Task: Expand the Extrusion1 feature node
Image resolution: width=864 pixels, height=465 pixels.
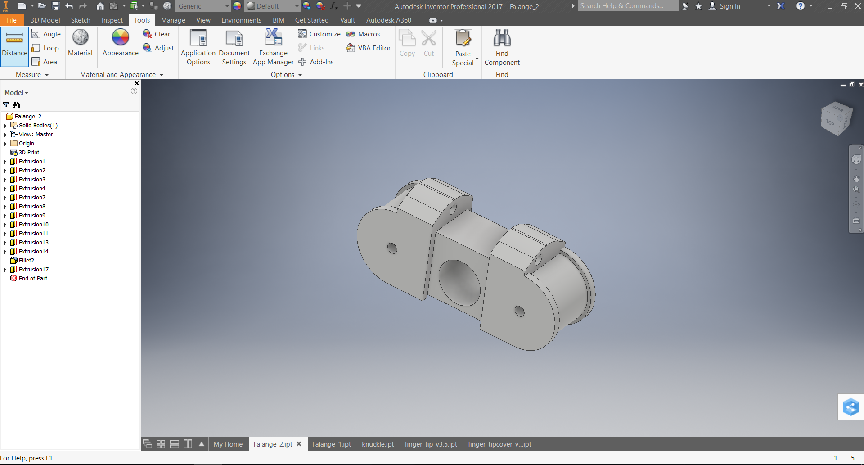Action: (6, 161)
